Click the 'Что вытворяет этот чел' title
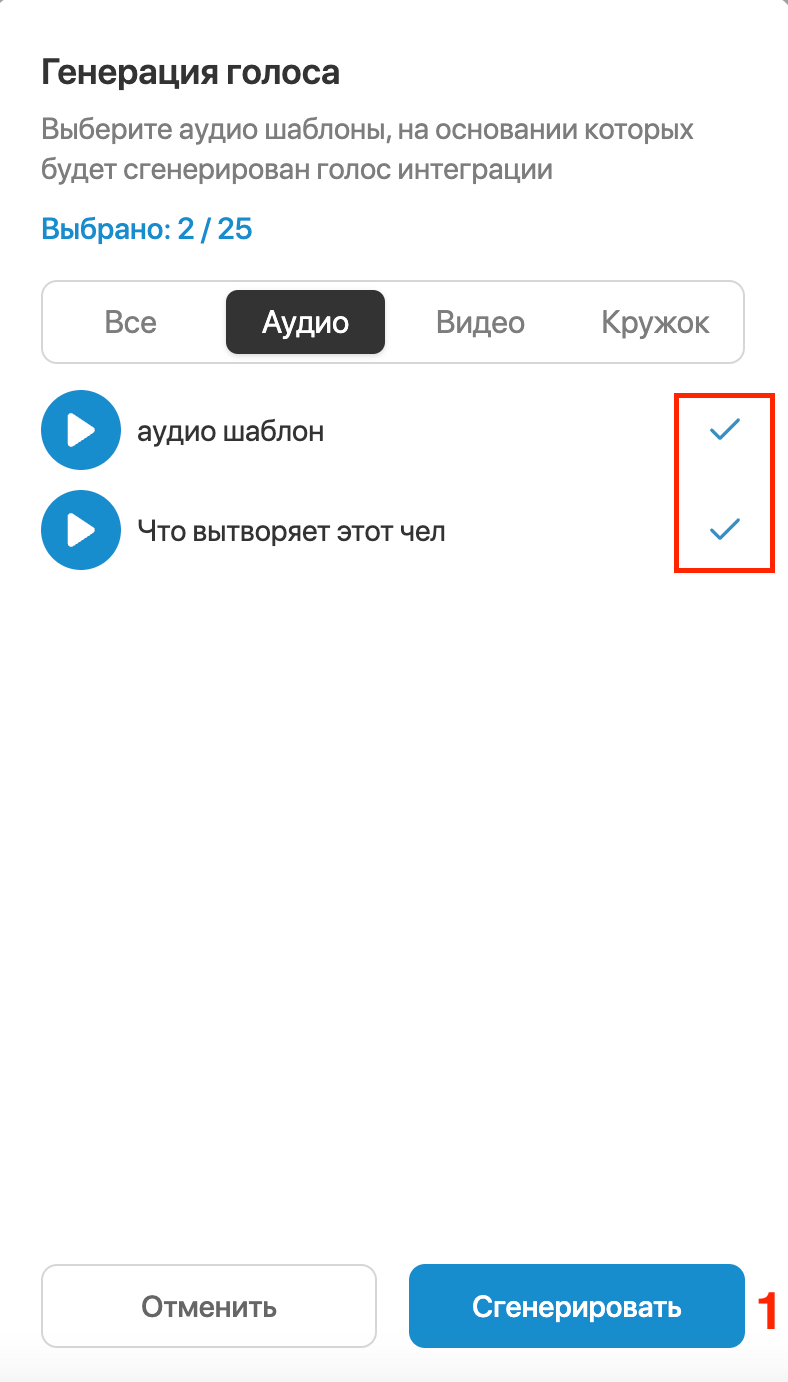Viewport: 788px width, 1382px height. pos(291,532)
